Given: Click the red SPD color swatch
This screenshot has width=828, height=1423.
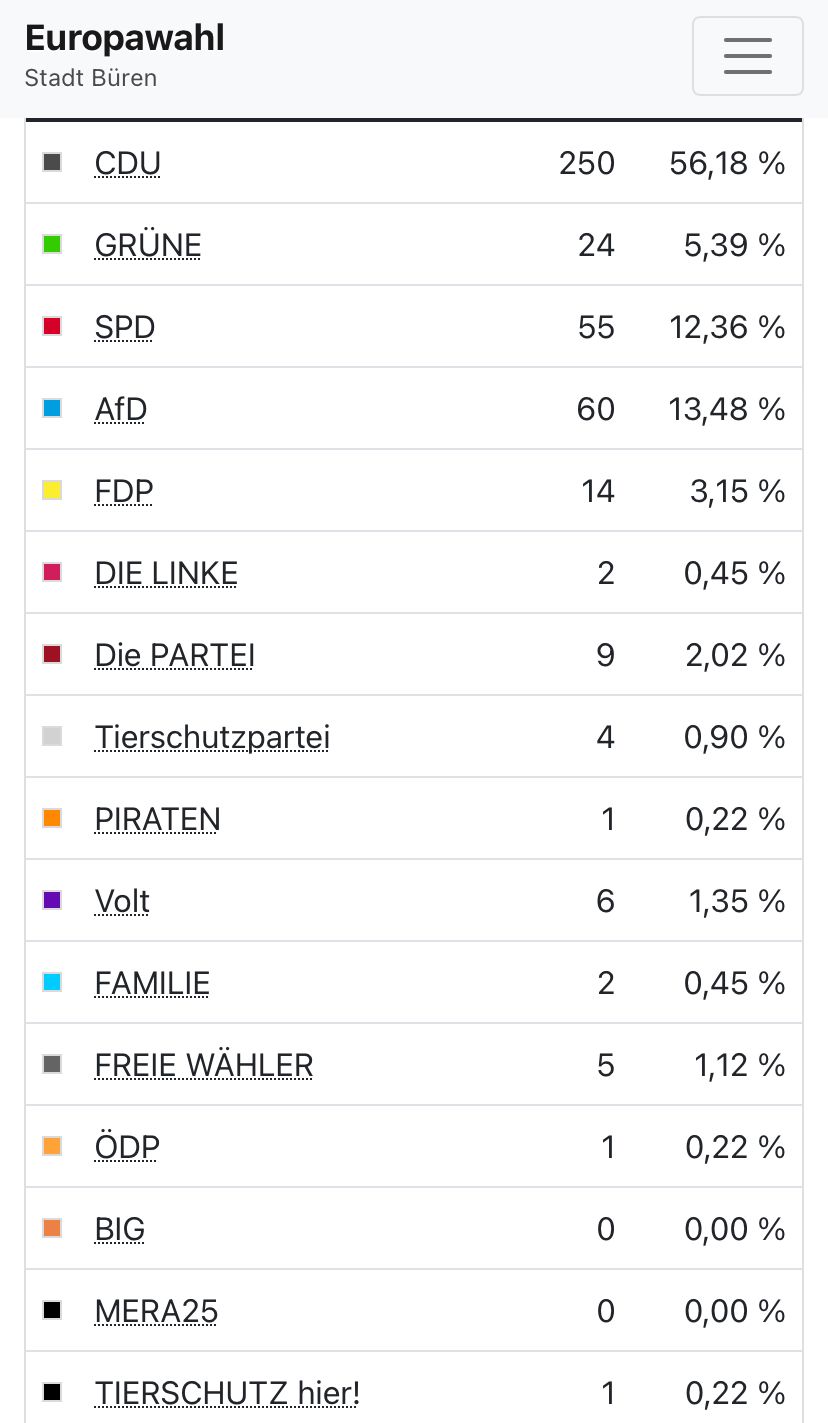Looking at the screenshot, I should pos(52,327).
